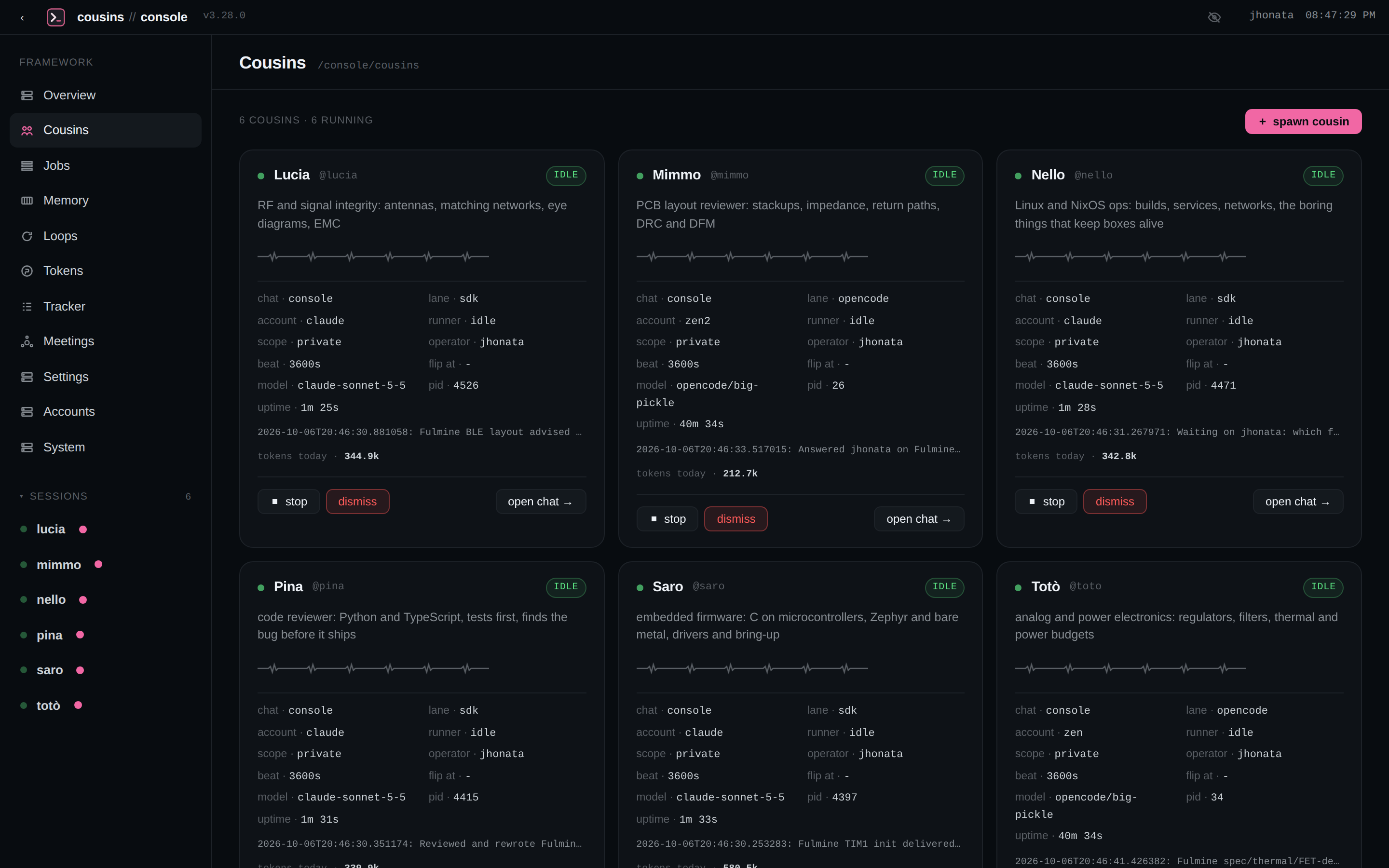Open chat with Mimmo
This screenshot has height=868, width=1389.
click(x=919, y=519)
